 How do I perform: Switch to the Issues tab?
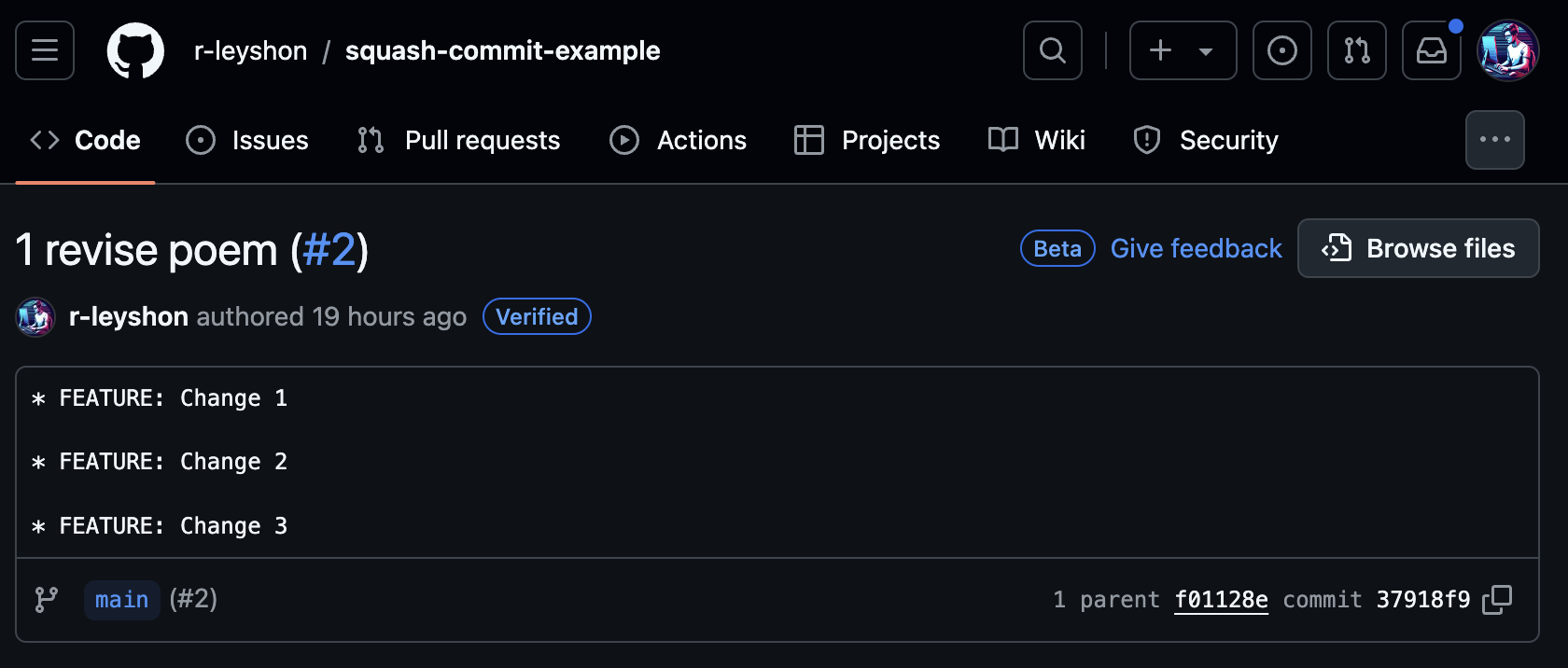tap(247, 140)
